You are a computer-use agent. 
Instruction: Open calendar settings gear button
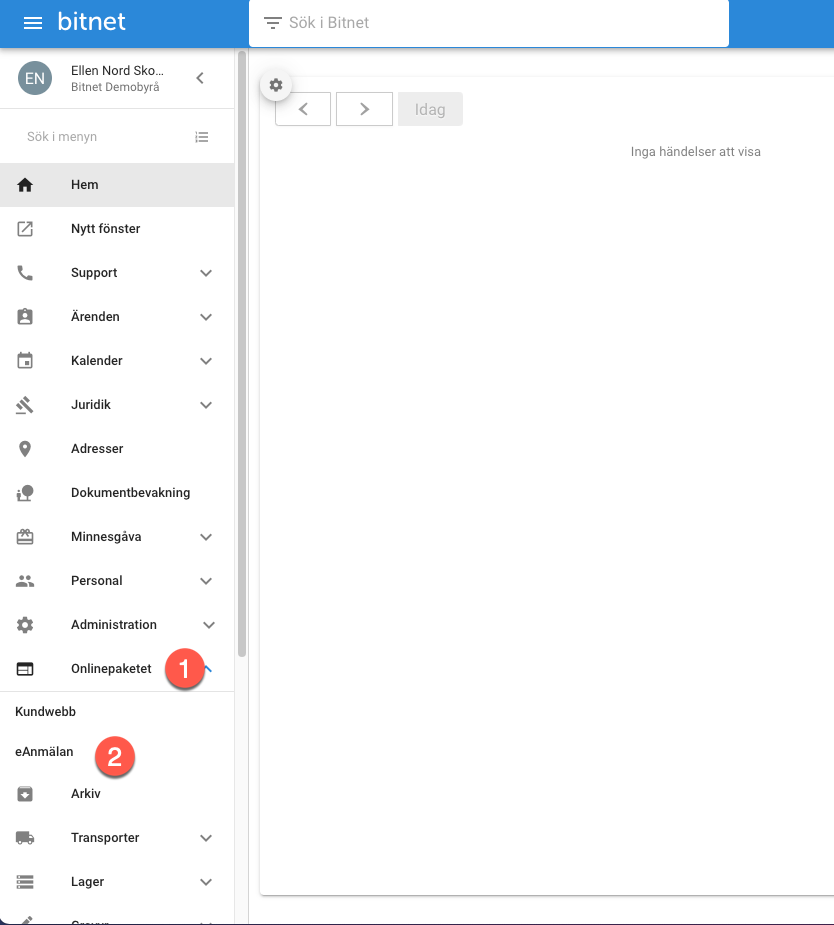(276, 86)
